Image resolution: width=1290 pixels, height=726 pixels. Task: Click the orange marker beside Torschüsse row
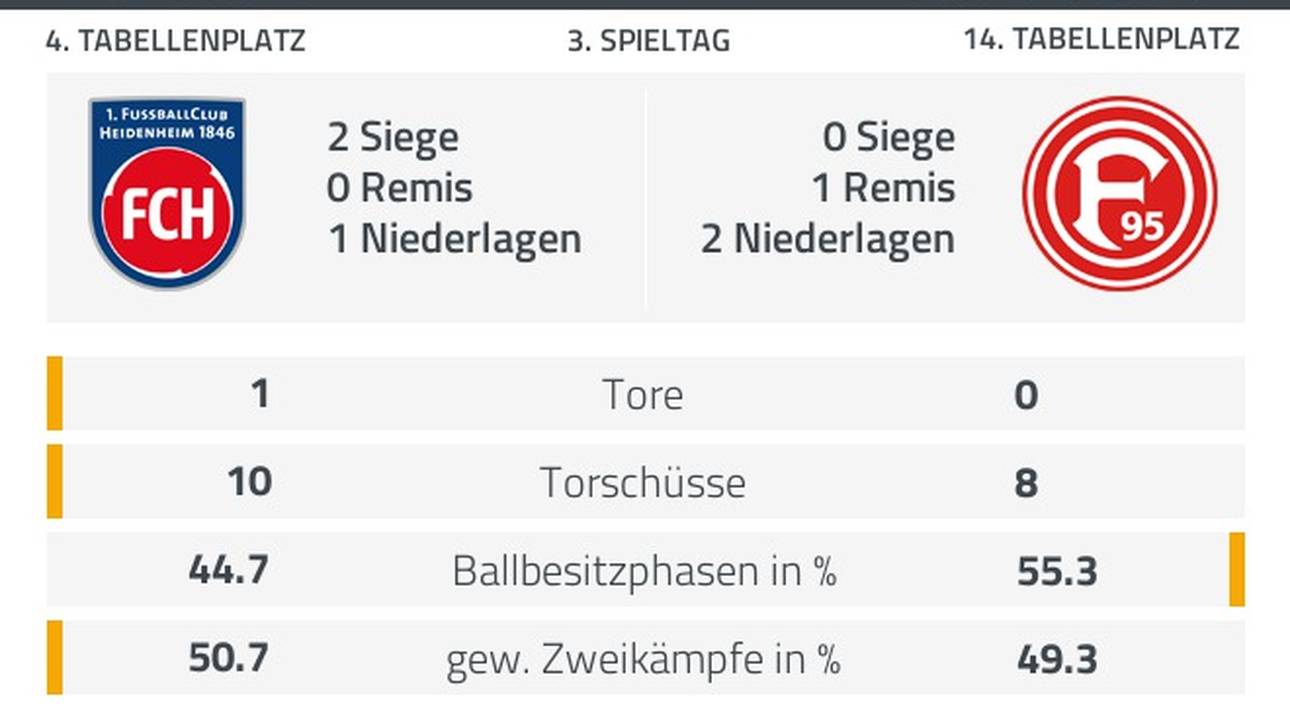pyautogui.click(x=54, y=481)
